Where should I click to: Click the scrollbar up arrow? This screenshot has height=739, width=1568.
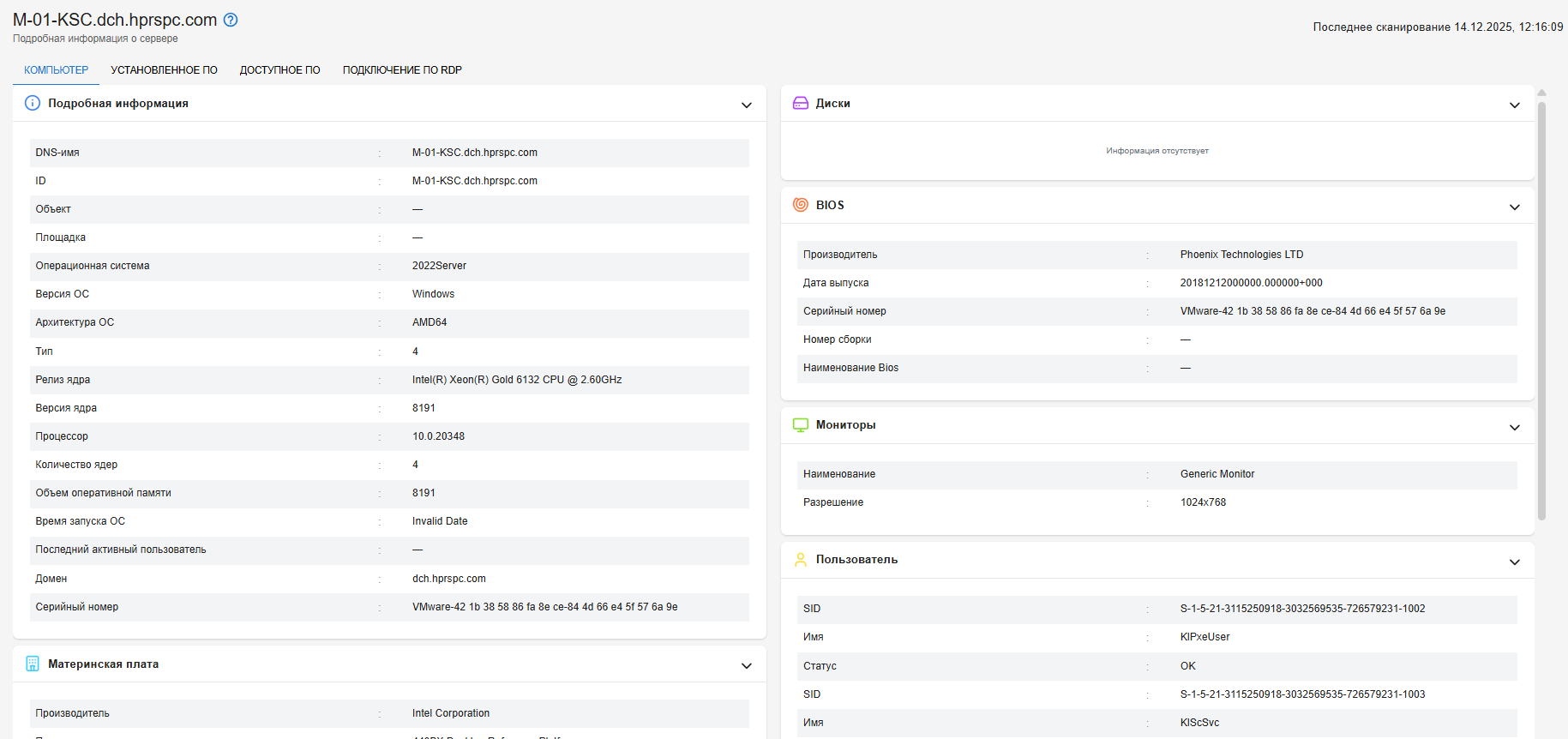(x=1541, y=93)
